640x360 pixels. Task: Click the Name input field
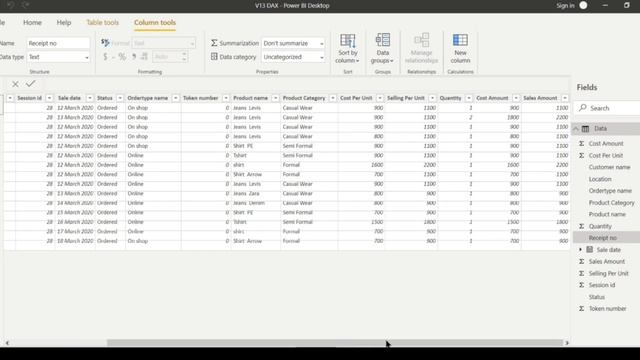58,43
